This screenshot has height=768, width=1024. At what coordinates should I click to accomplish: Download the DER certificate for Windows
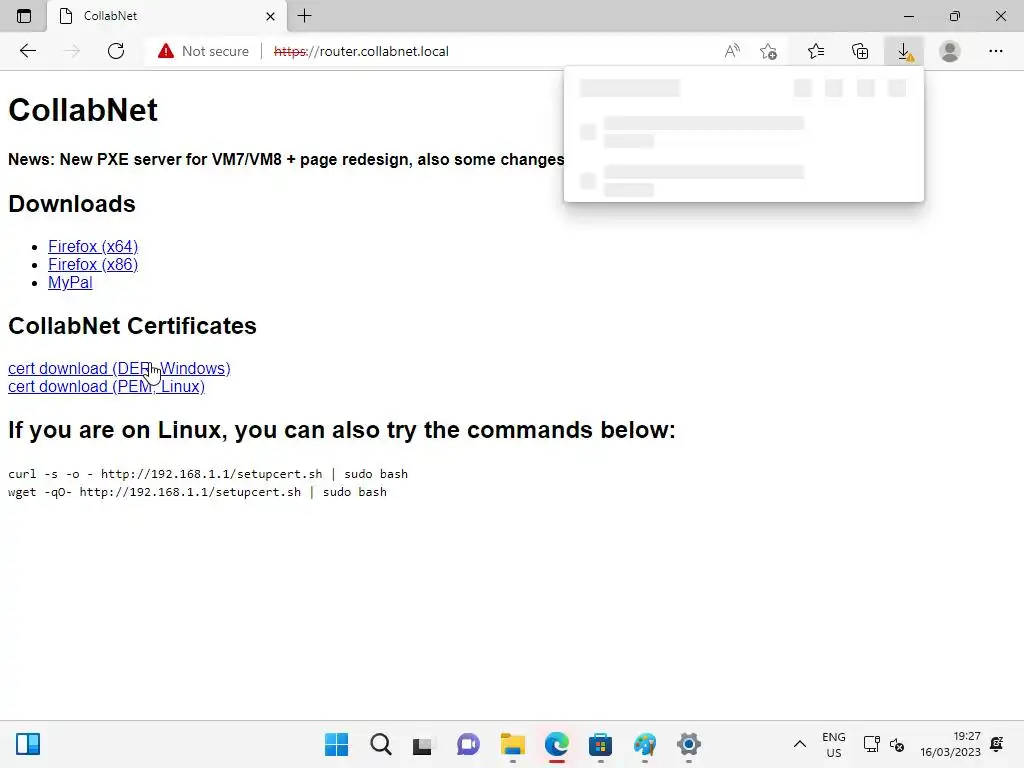[x=120, y=368]
